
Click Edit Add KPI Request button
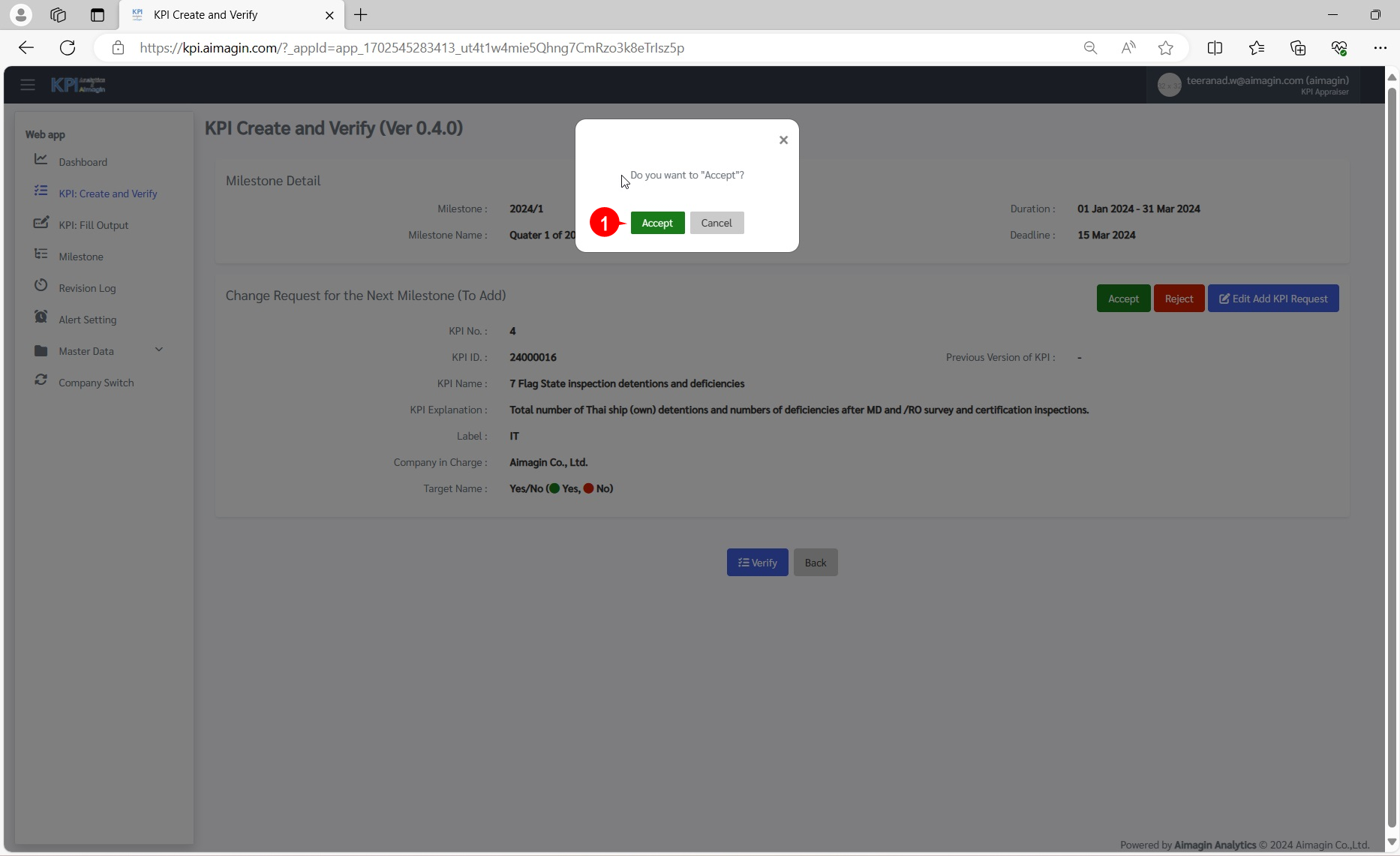[1273, 299]
